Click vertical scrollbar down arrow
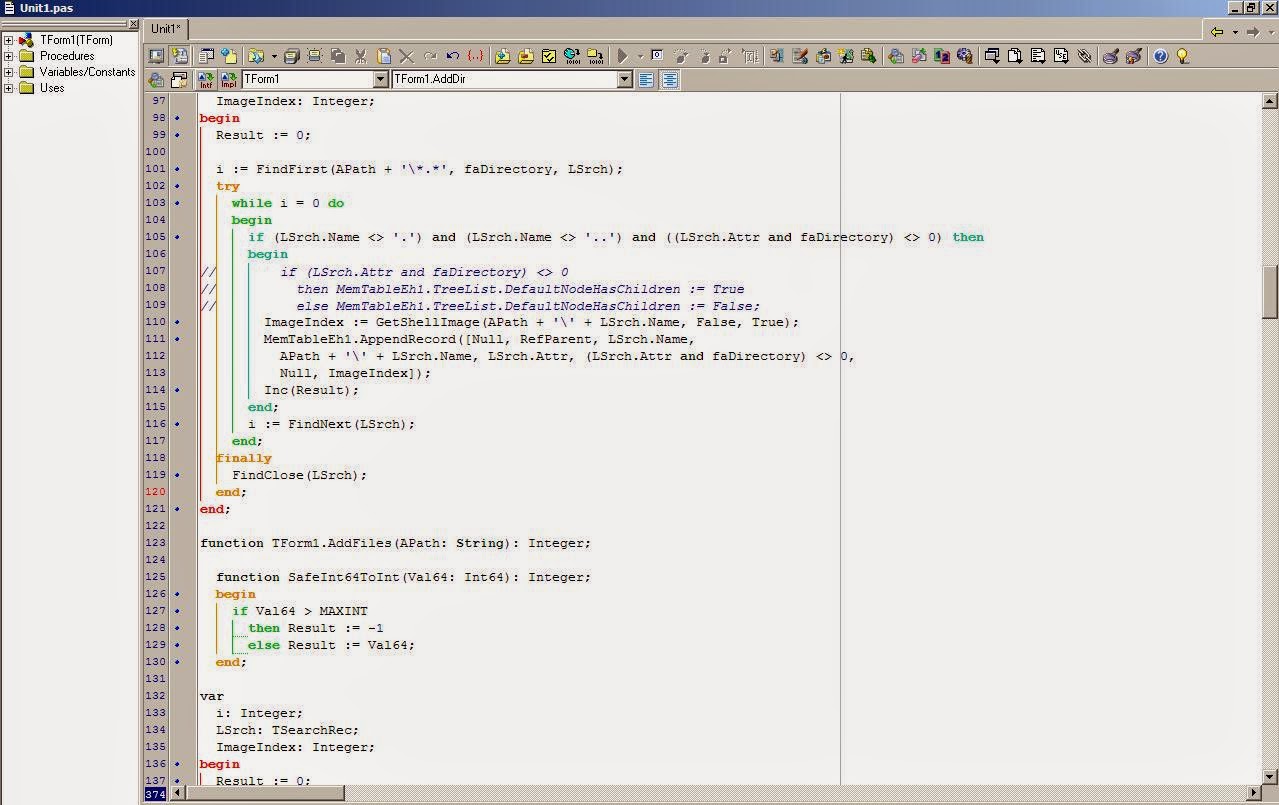Image resolution: width=1279 pixels, height=805 pixels. [x=1270, y=777]
